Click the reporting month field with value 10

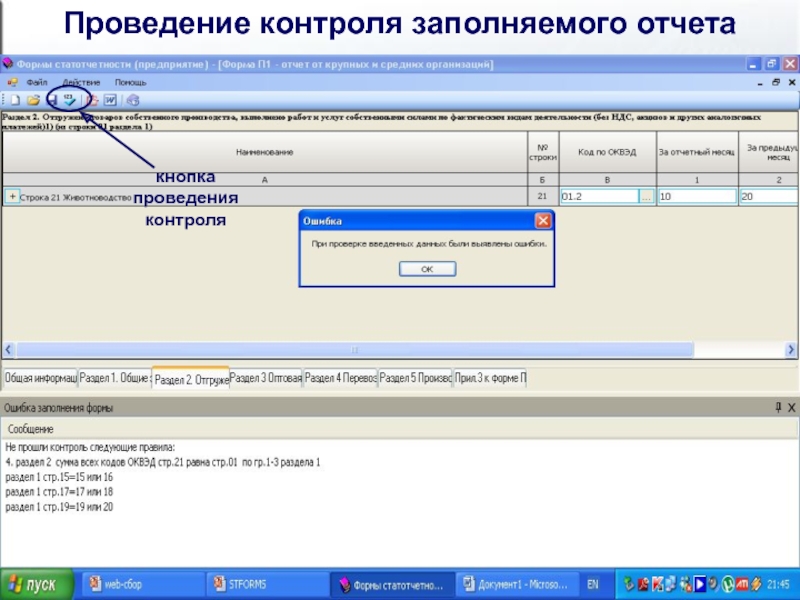click(697, 196)
